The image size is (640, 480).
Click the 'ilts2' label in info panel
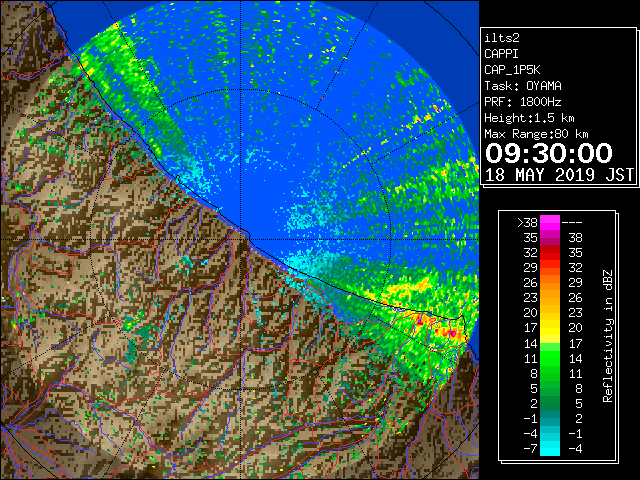pyautogui.click(x=502, y=38)
